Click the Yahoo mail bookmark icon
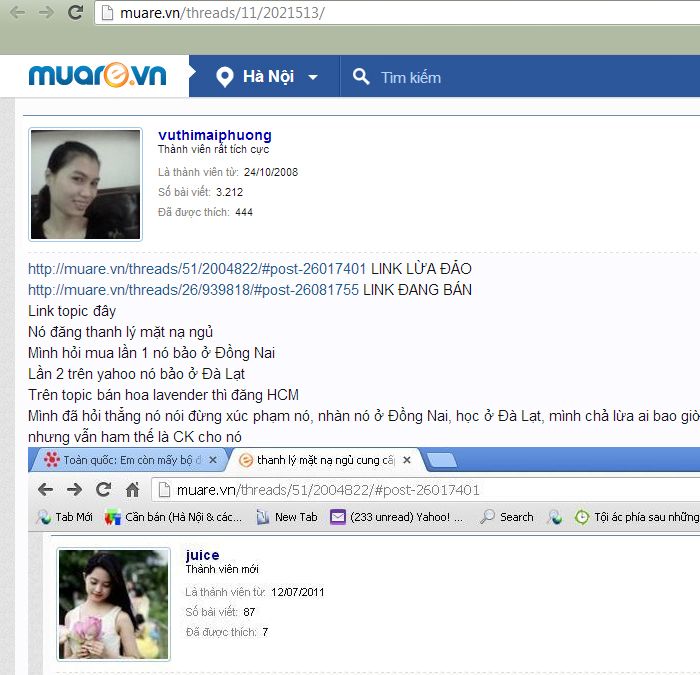The width and height of the screenshot is (700, 675). pos(337,517)
